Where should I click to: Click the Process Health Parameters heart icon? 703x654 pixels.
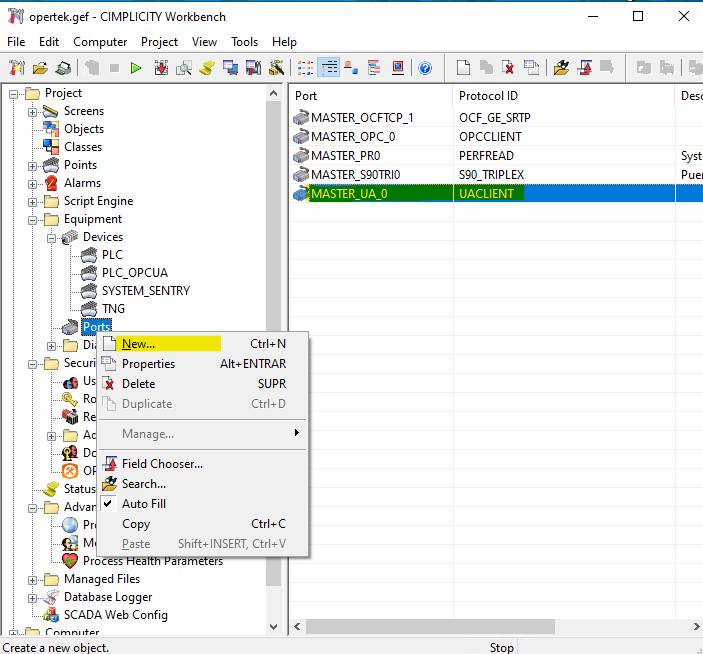pyautogui.click(x=70, y=561)
